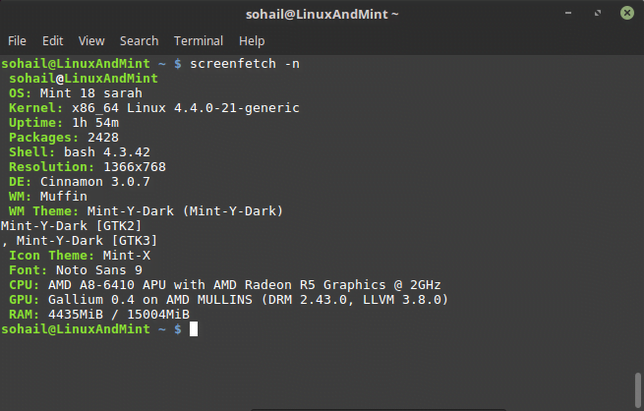Open the Terminal menu
The image size is (644, 411).
198,41
